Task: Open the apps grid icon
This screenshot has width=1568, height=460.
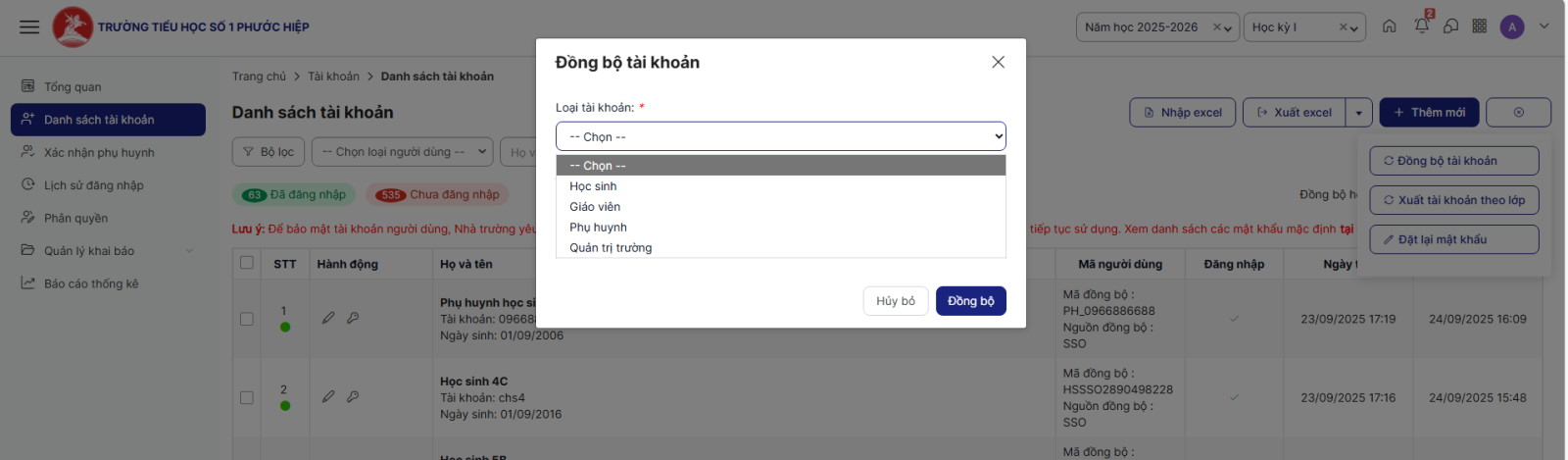Action: pyautogui.click(x=1479, y=26)
